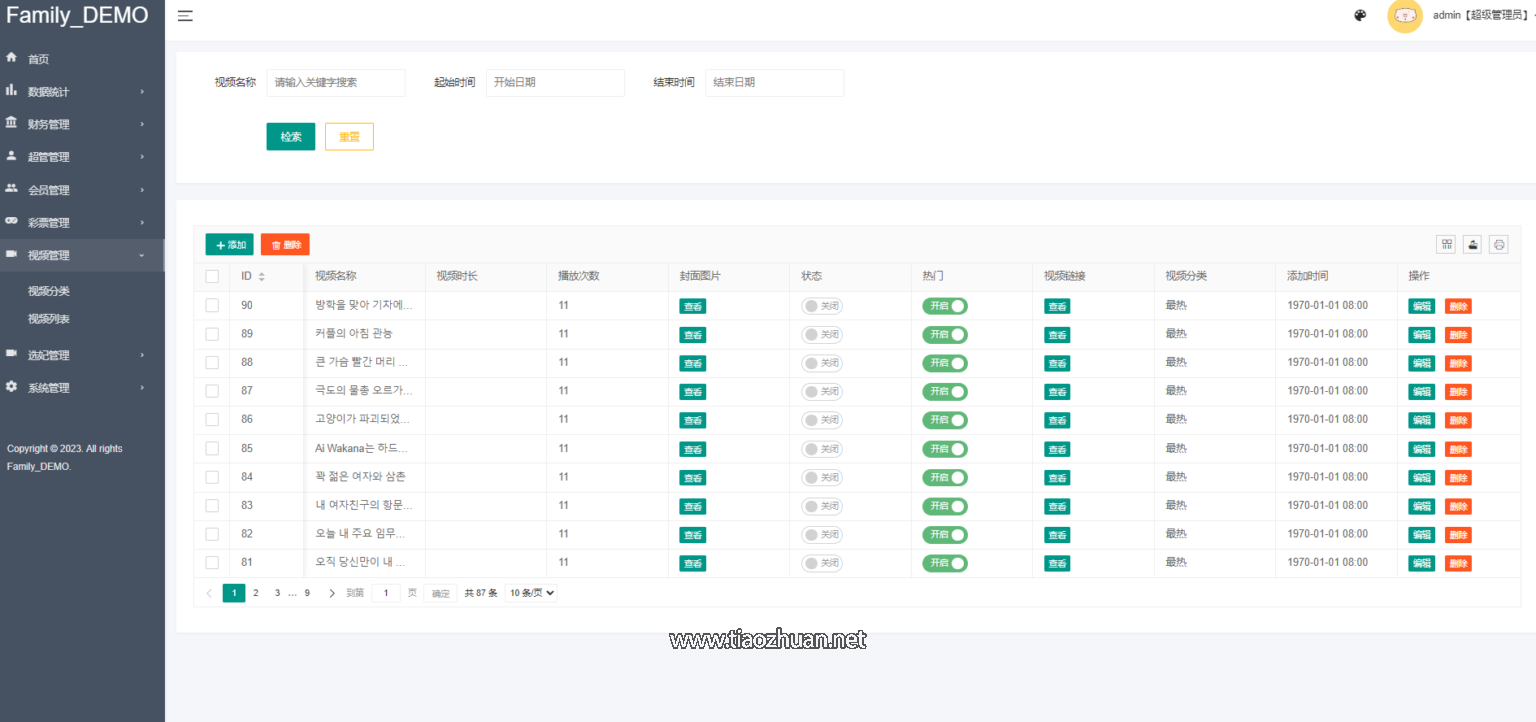Click the admin avatar picture
Screen dimensions: 1536x722
1405,16
